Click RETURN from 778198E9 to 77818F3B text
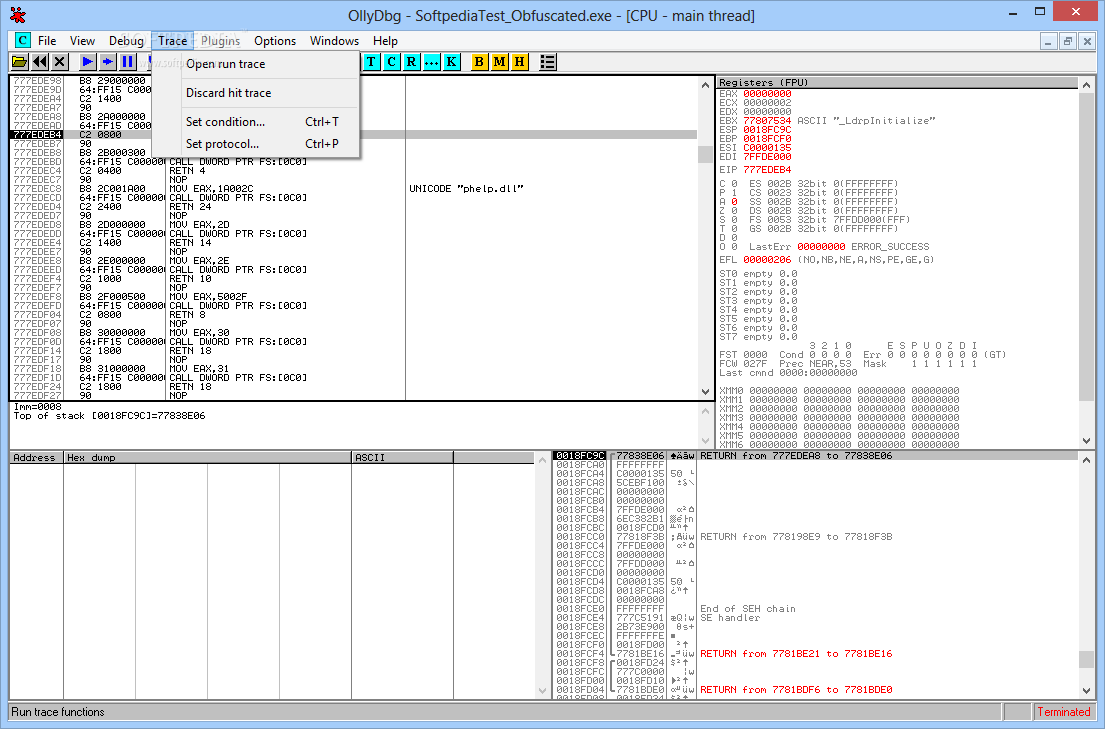 click(x=796, y=537)
